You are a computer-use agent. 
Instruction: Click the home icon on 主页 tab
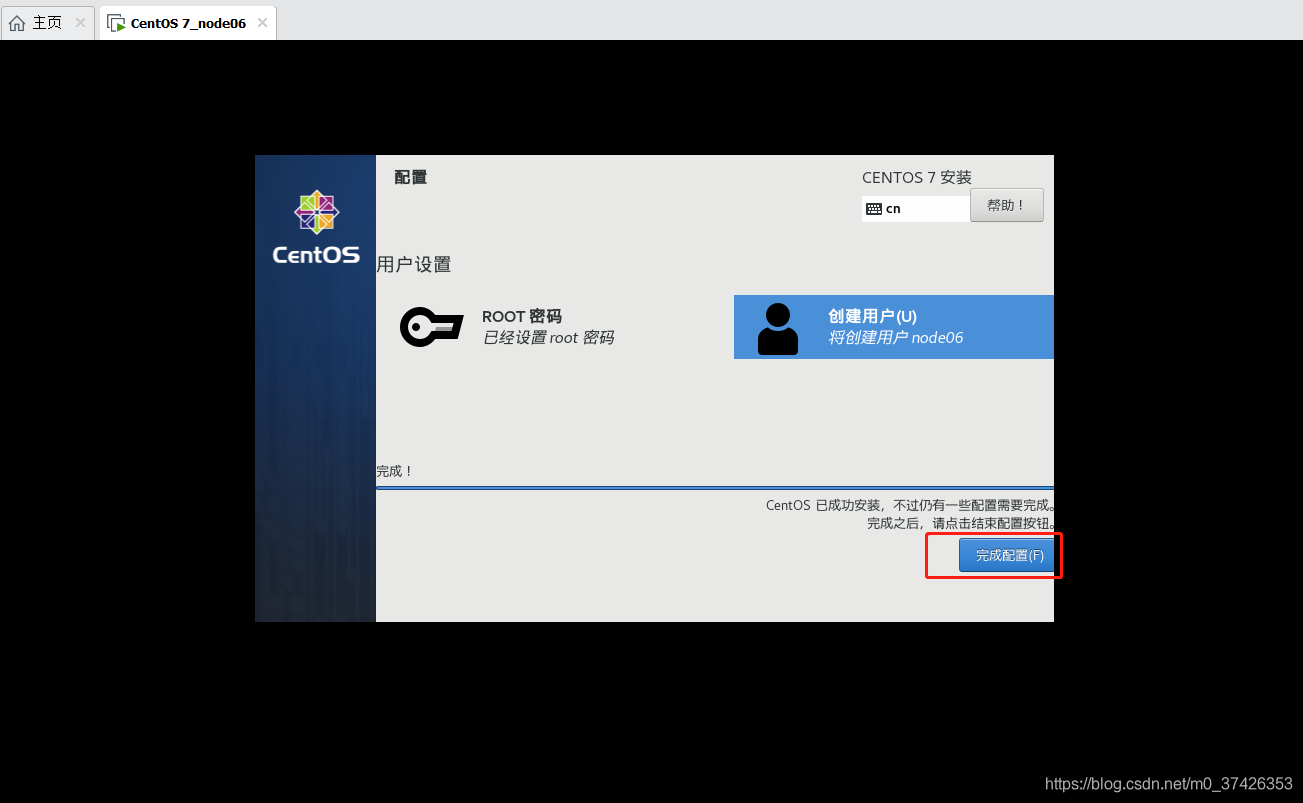click(17, 23)
